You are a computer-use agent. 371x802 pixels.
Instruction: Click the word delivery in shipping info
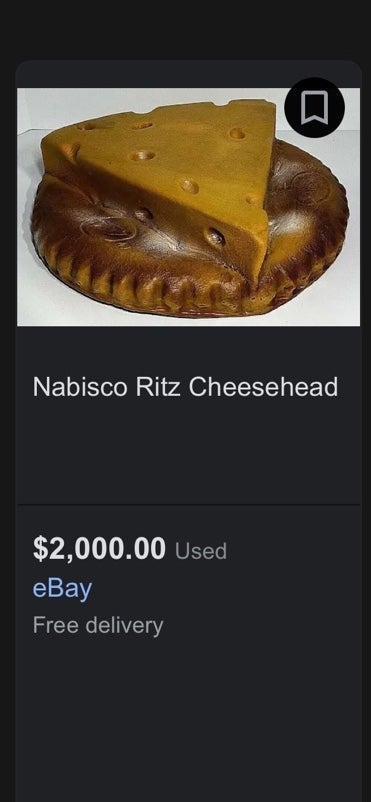124,626
